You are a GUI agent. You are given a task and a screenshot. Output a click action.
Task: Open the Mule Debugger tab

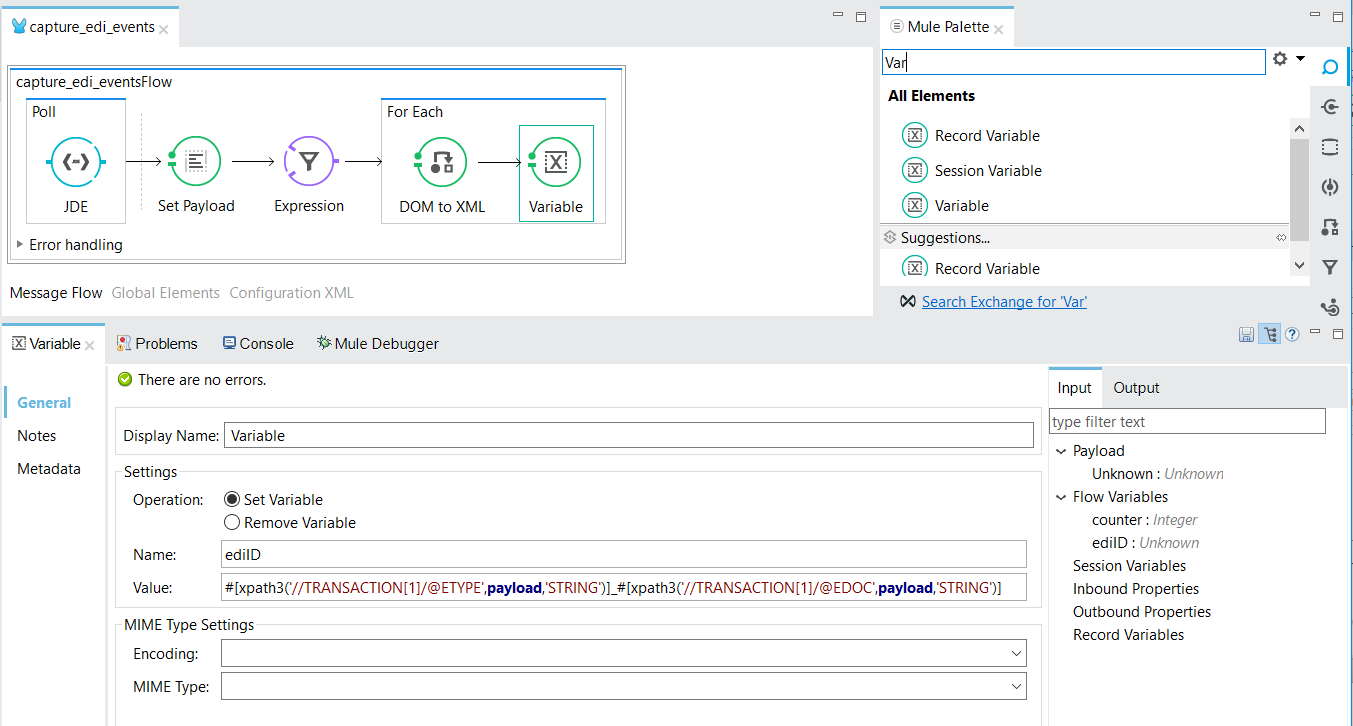[378, 344]
